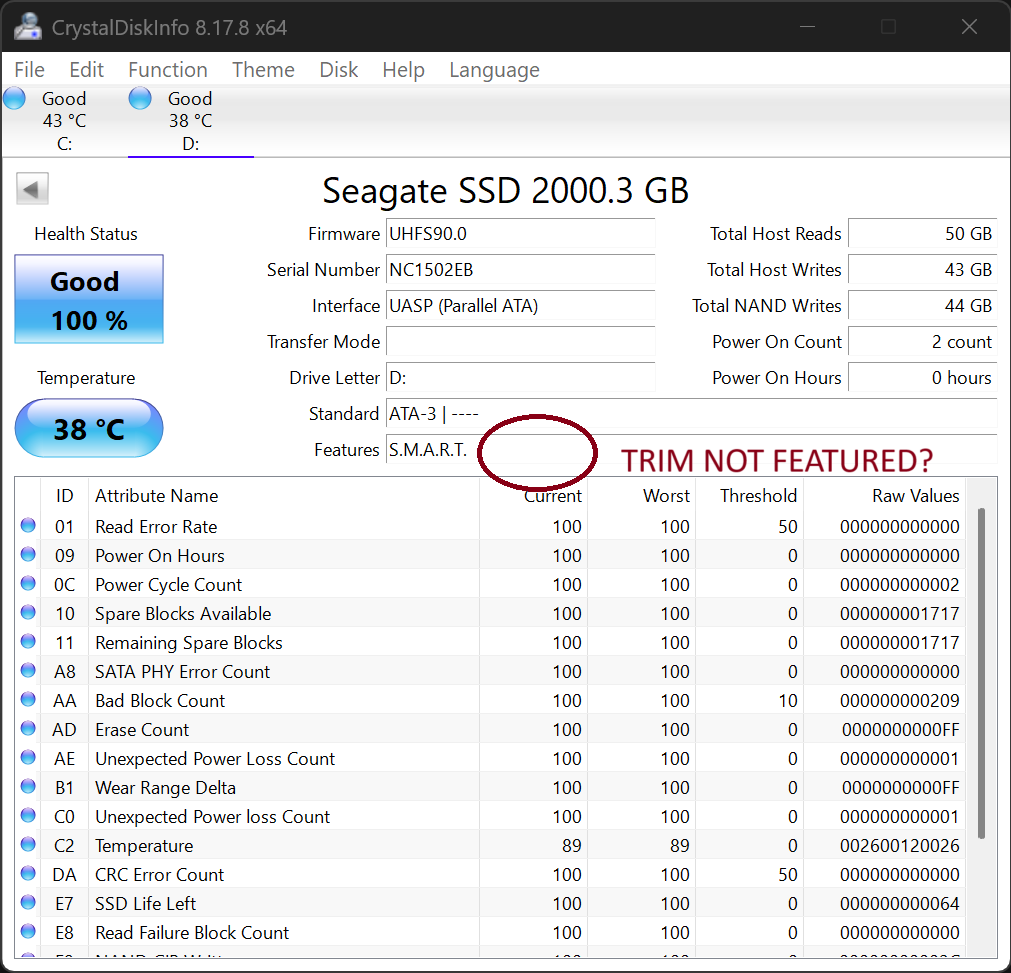Click the Raw Values column header
The height and width of the screenshot is (973, 1011).
(x=915, y=496)
